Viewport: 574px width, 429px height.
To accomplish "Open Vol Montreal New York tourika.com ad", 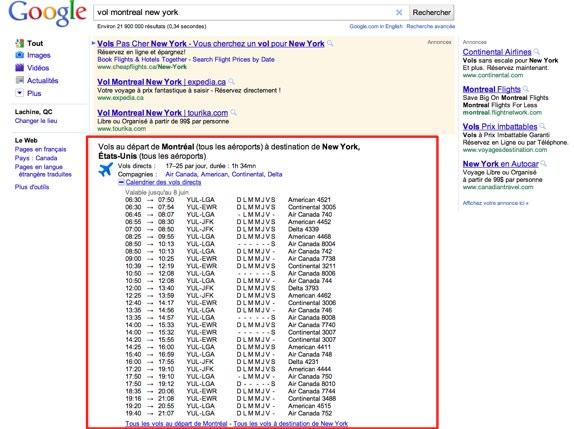I will coord(163,113).
